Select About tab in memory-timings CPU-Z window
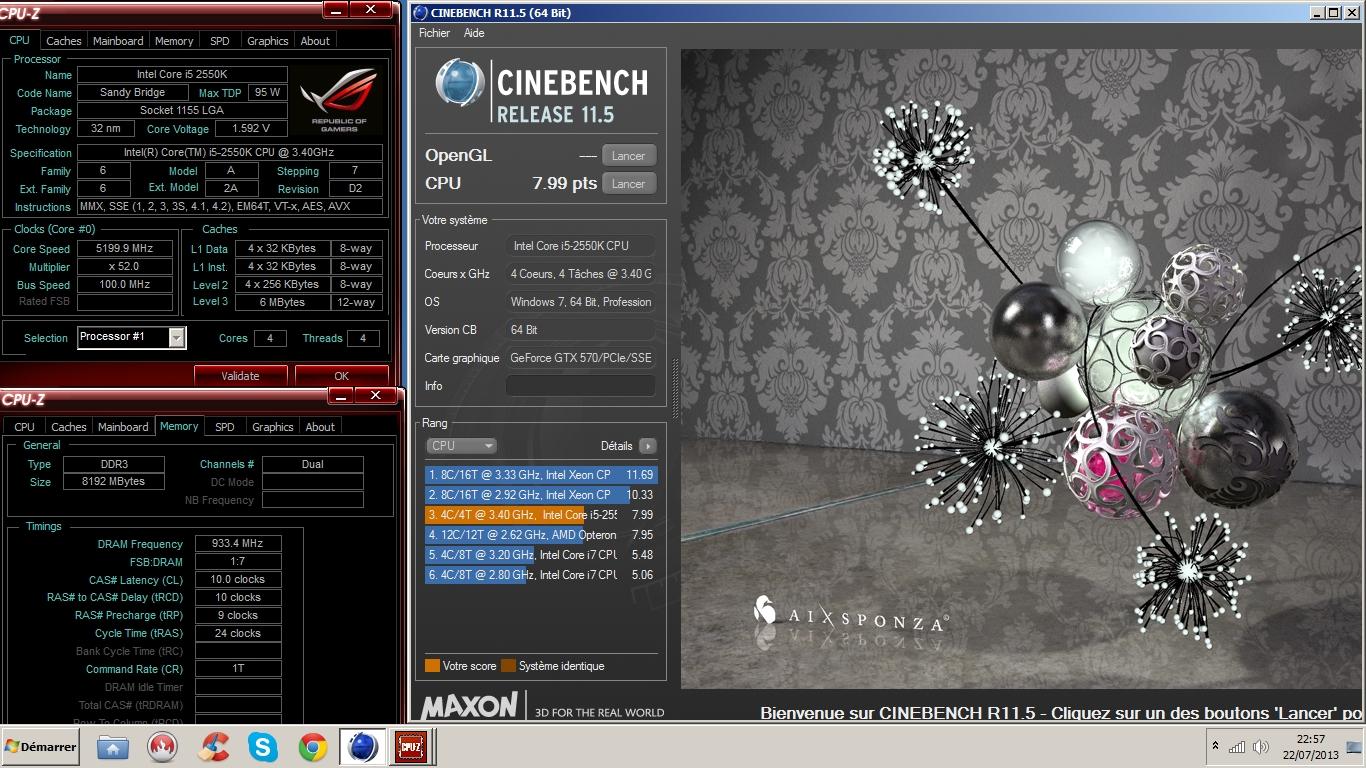1366x768 pixels. tap(320, 427)
